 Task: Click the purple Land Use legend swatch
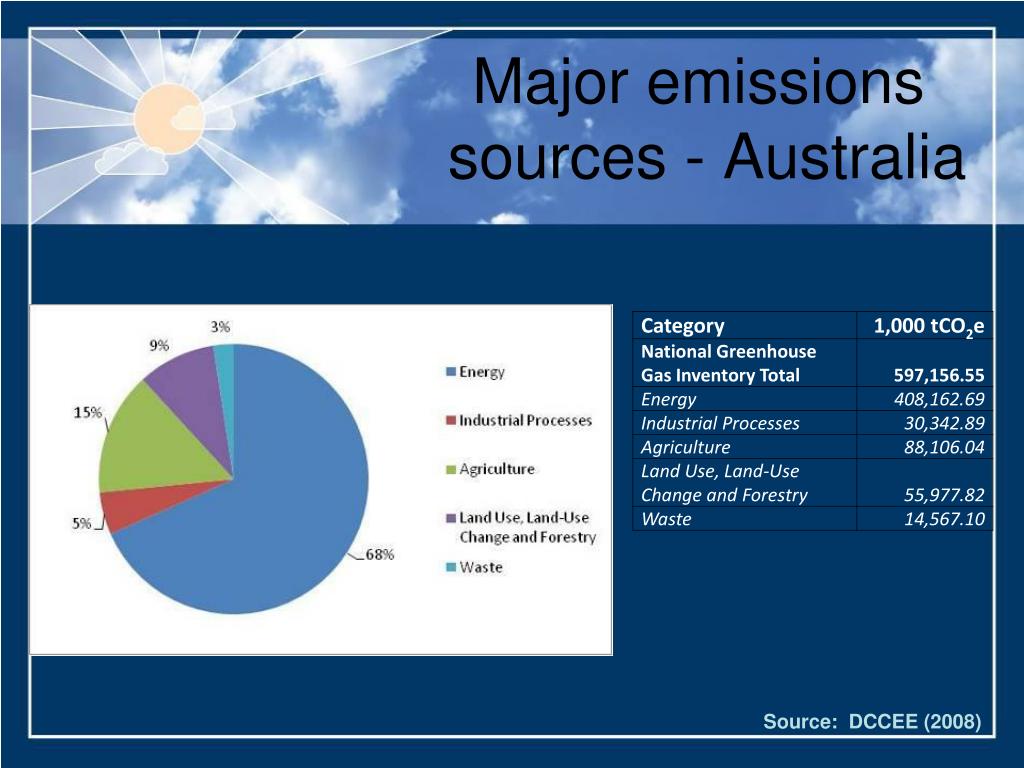(451, 518)
